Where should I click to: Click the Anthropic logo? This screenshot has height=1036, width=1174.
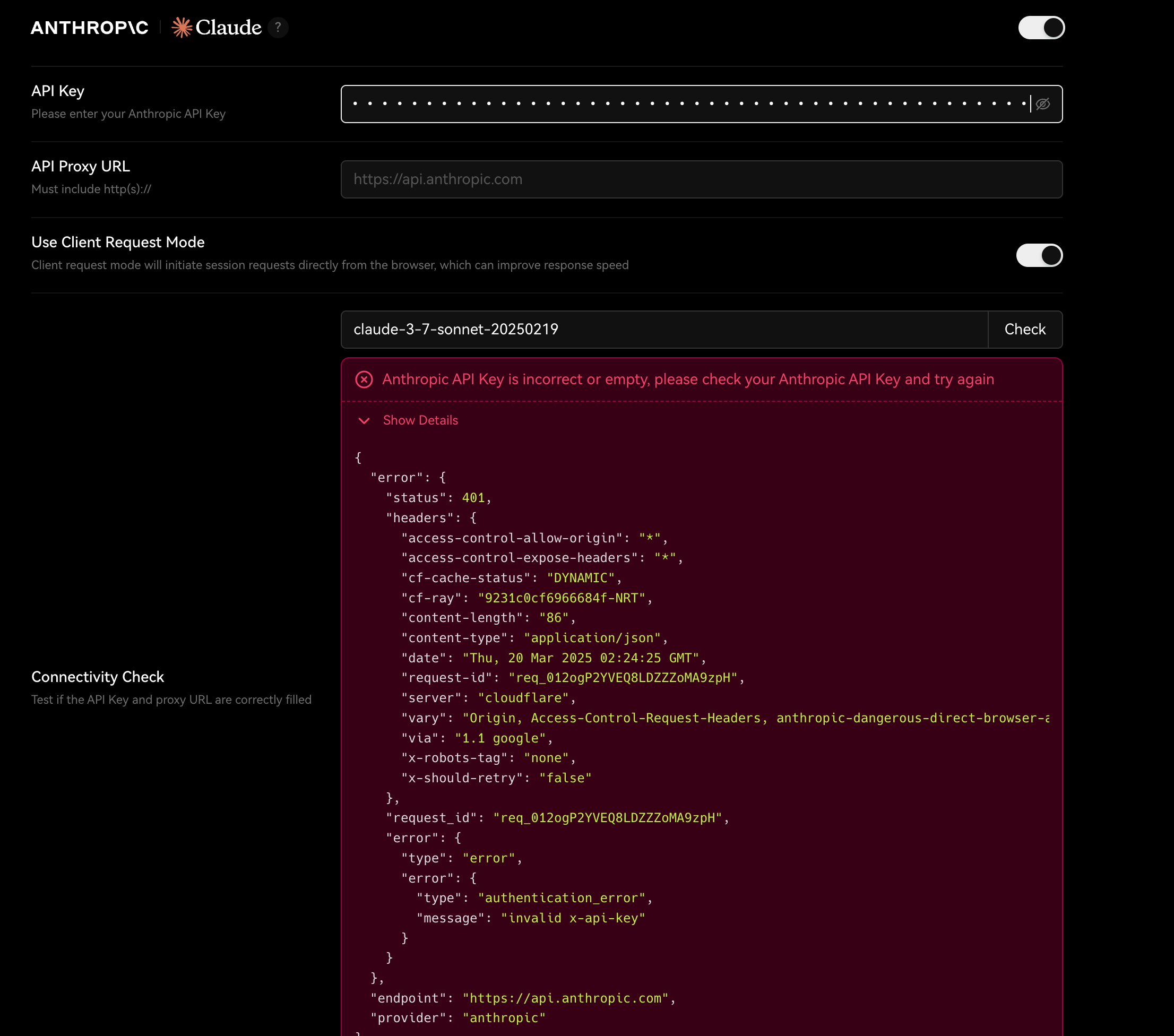pos(90,28)
